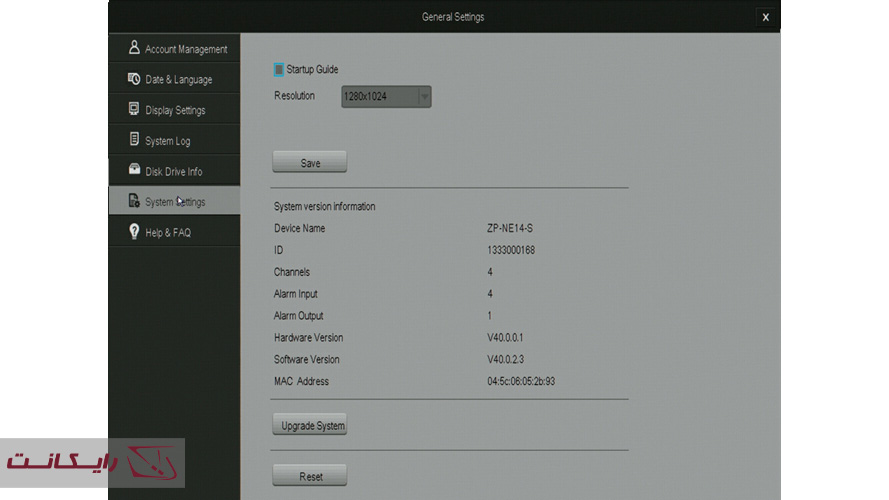The image size is (889, 500).
Task: Go to Display Settings text label
Action: click(175, 110)
